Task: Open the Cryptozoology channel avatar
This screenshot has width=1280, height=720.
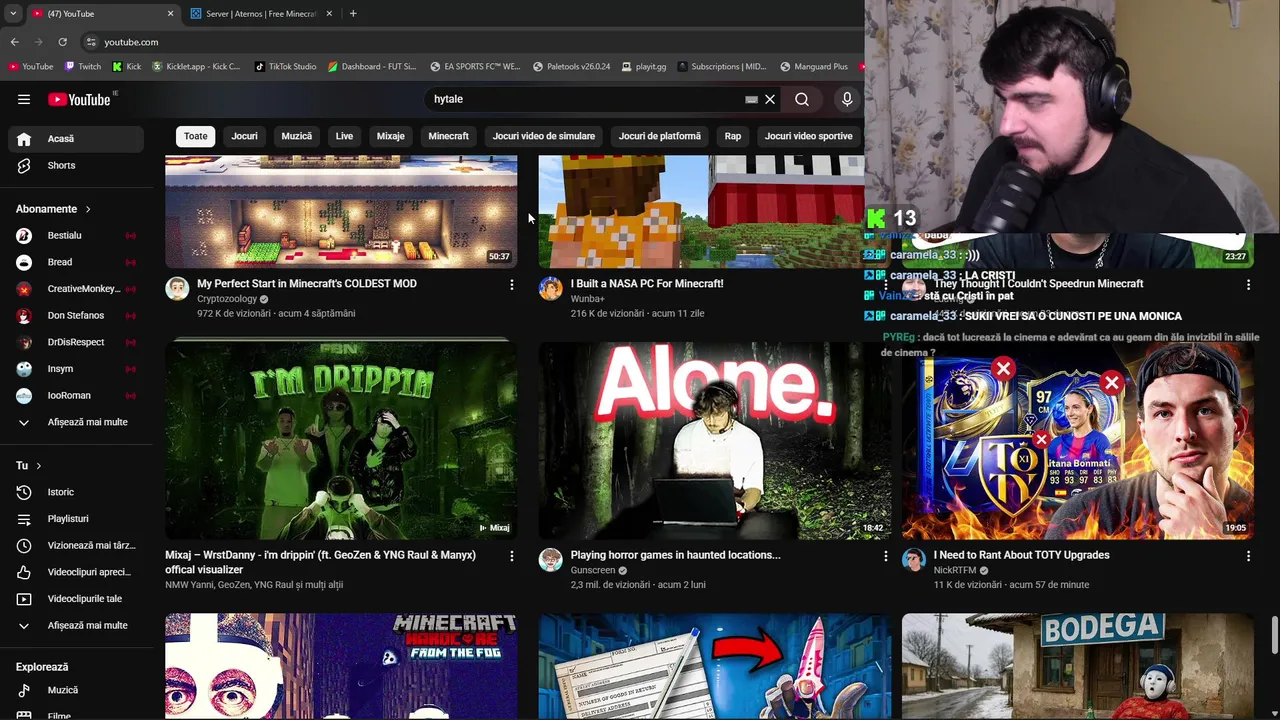Action: tap(177, 289)
